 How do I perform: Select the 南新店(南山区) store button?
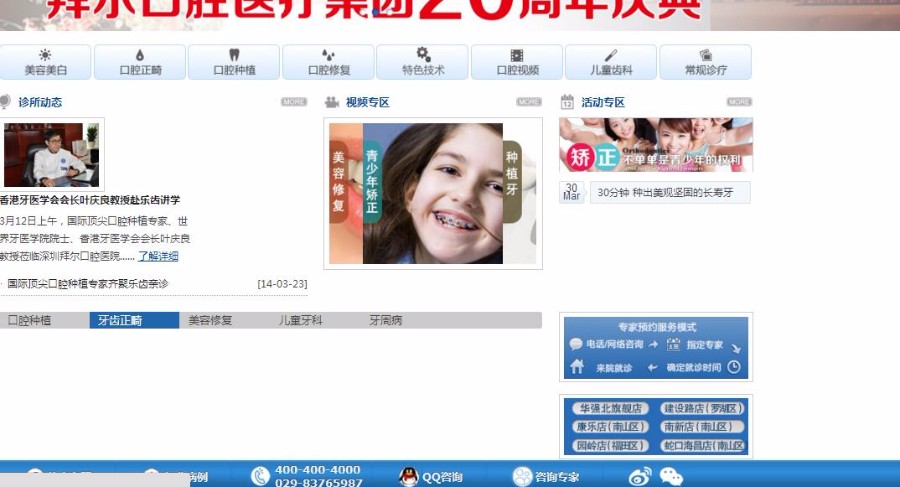[703, 427]
